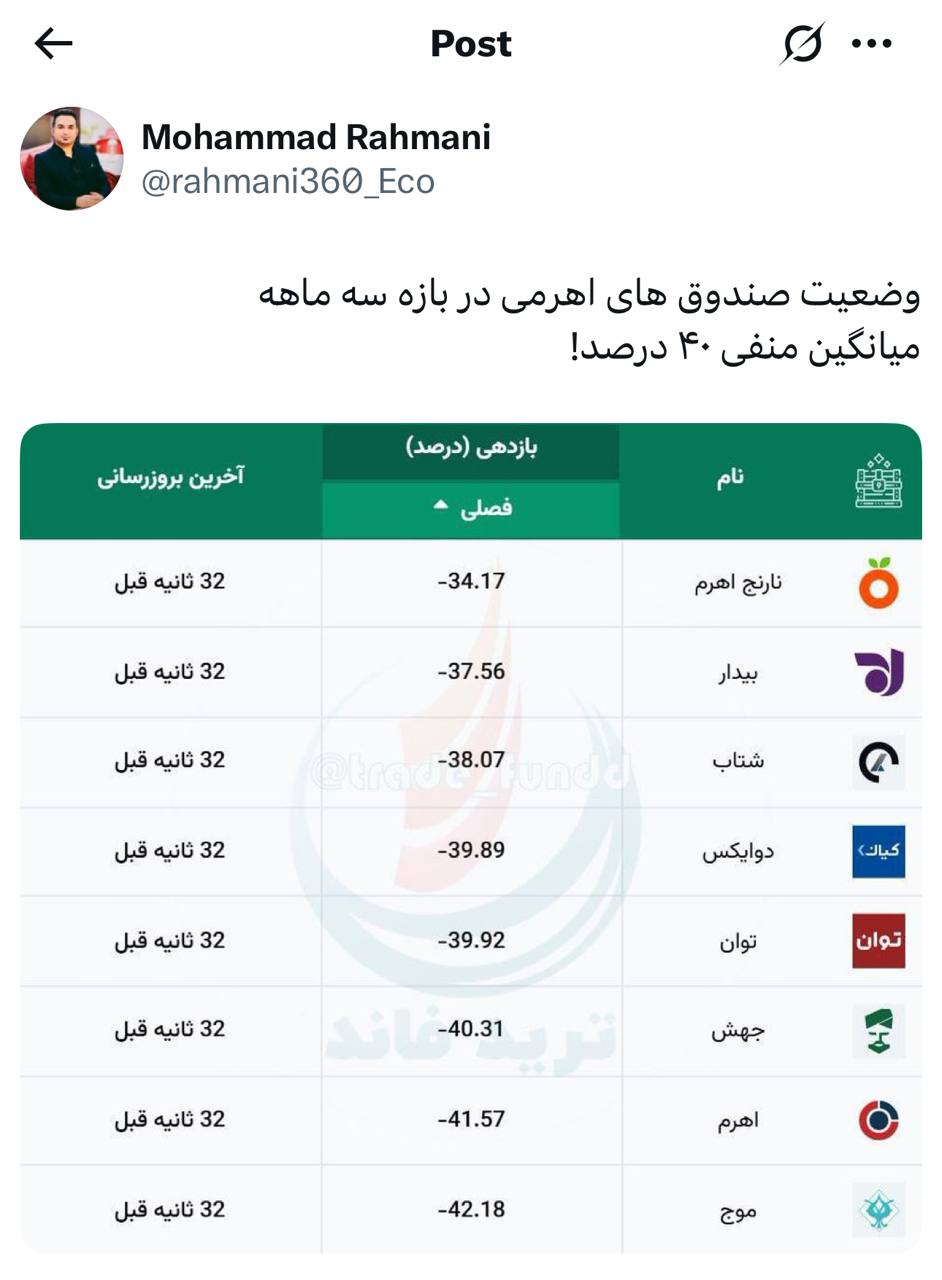
Task: Tap the treasure chest icon in table header
Action: [879, 481]
